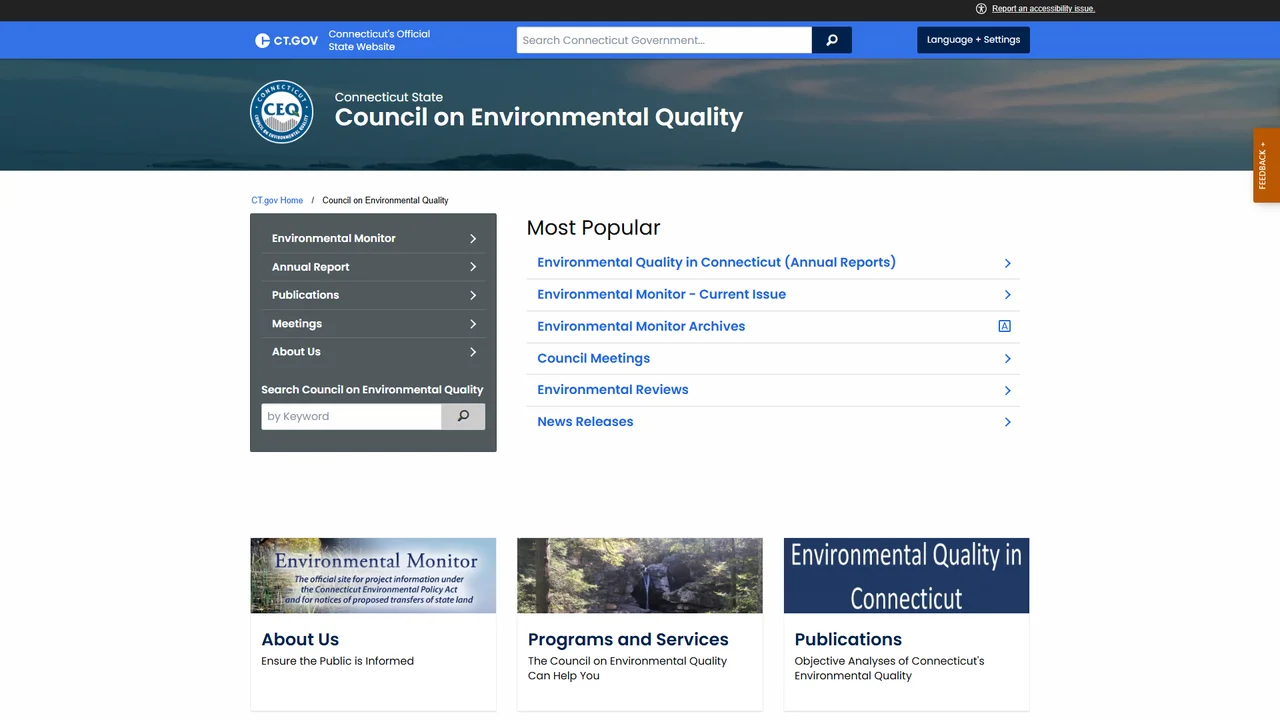The height and width of the screenshot is (720, 1280).
Task: Focus the by Keyword search field
Action: tap(351, 416)
